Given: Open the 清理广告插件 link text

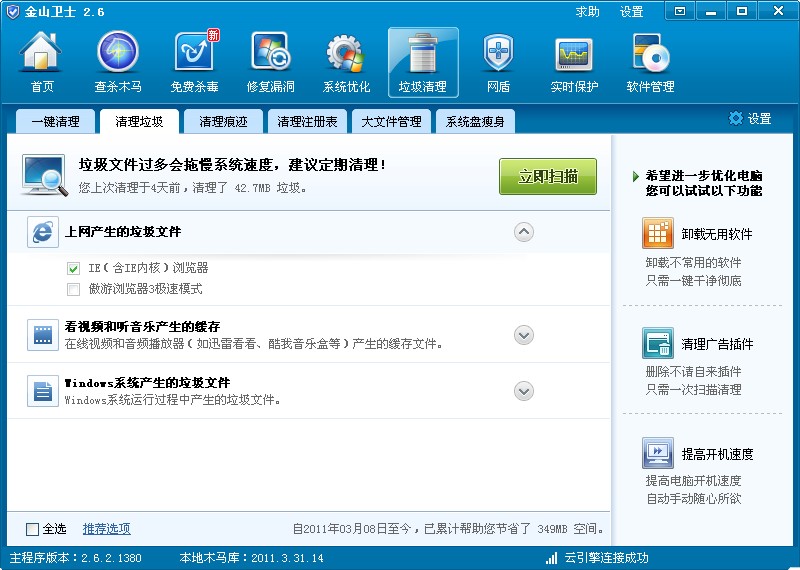Looking at the screenshot, I should point(717,344).
